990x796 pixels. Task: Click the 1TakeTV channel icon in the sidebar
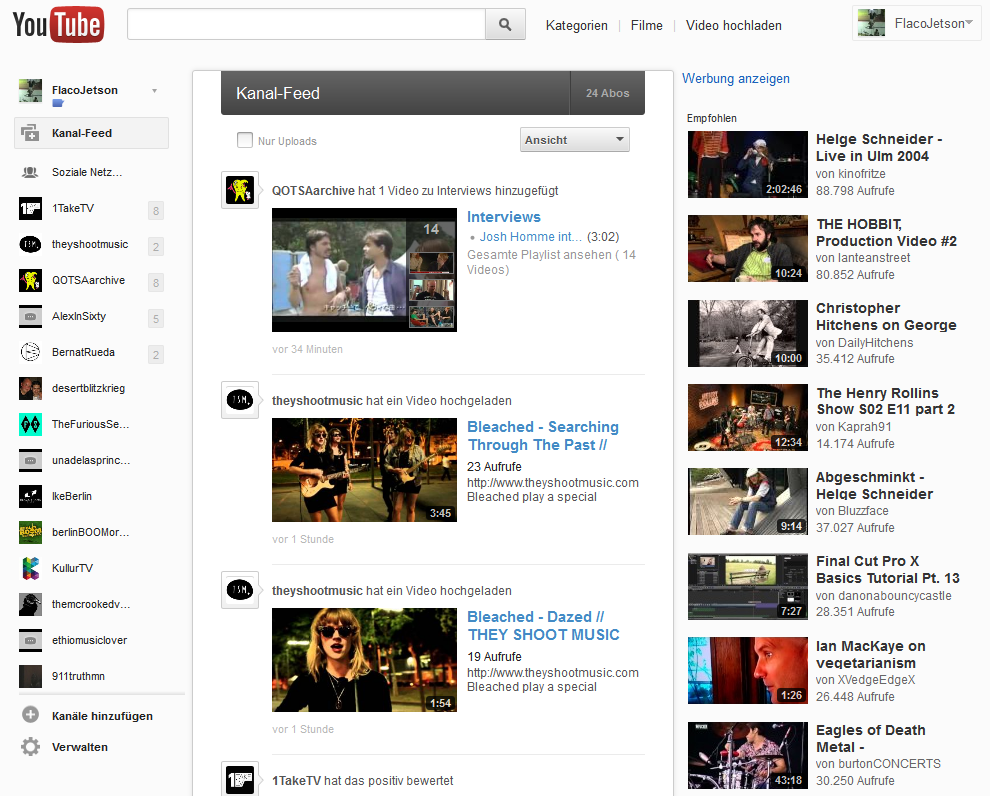point(31,209)
